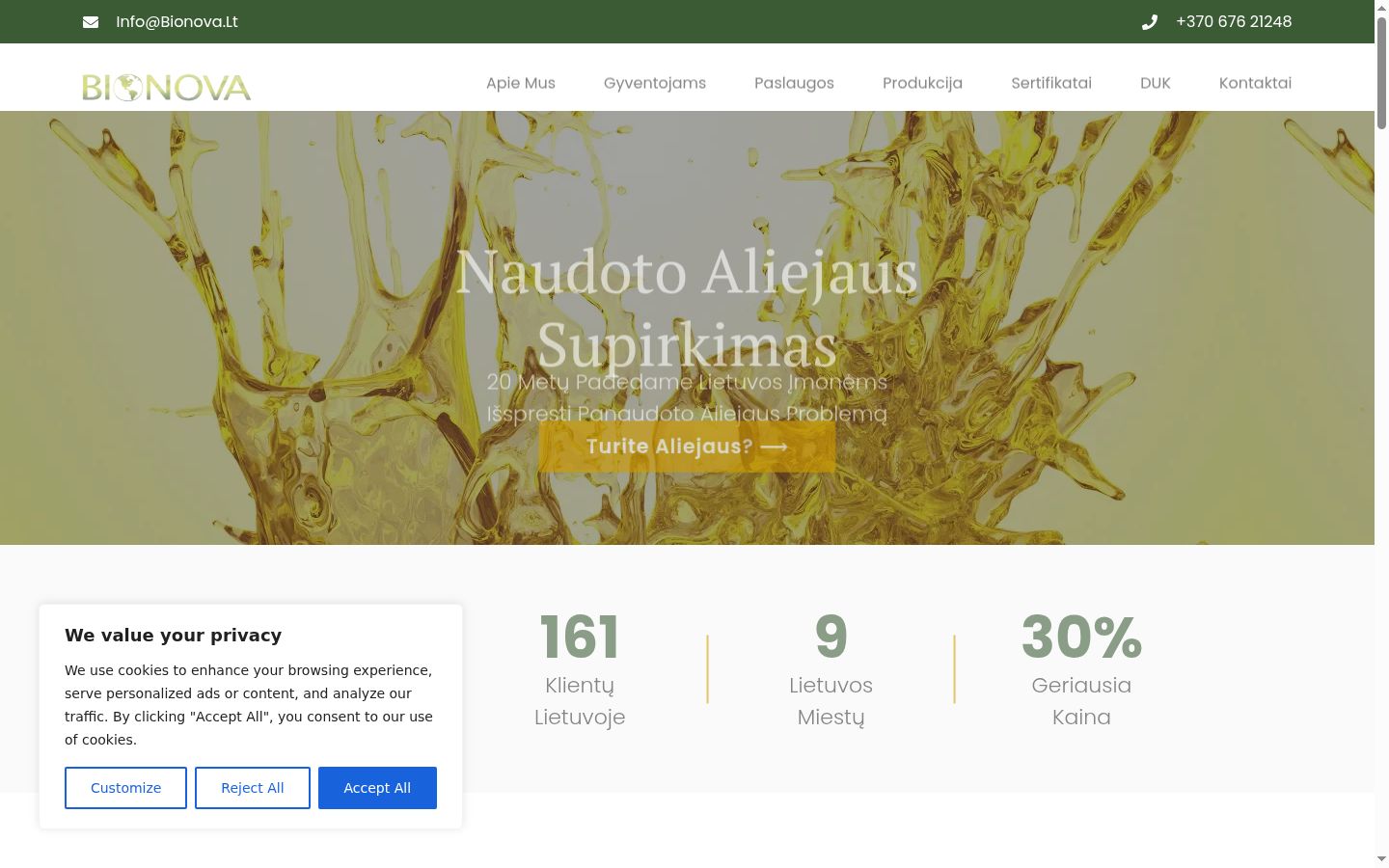
Task: Customize cookie preferences
Action: click(x=125, y=788)
